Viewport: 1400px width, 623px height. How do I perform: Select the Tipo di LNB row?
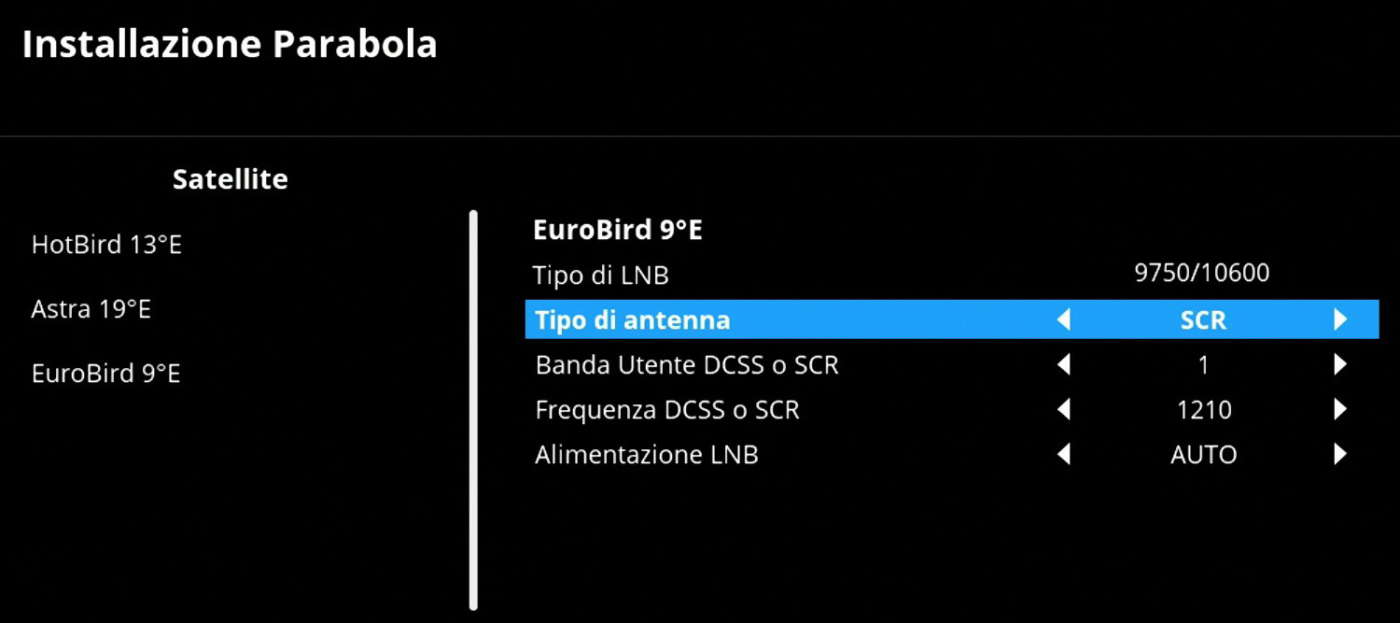pos(601,275)
